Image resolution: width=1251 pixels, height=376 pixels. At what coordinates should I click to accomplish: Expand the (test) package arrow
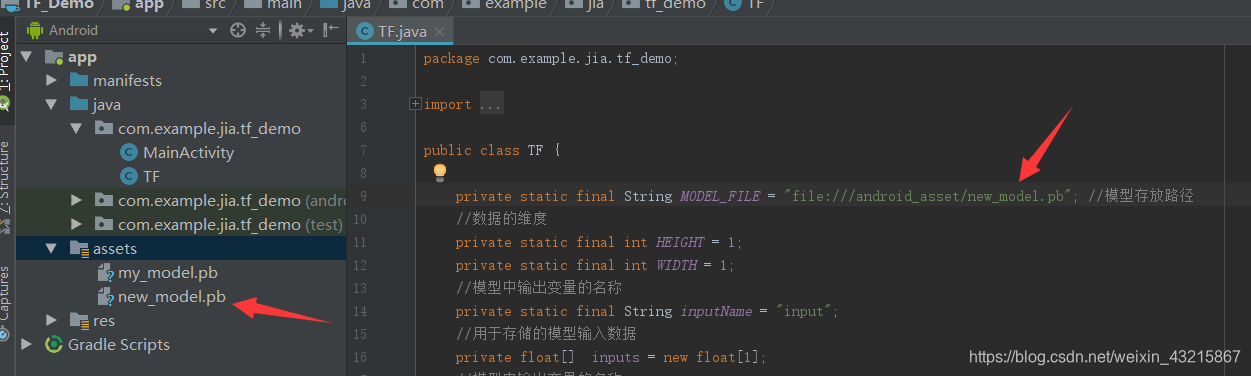point(77,224)
